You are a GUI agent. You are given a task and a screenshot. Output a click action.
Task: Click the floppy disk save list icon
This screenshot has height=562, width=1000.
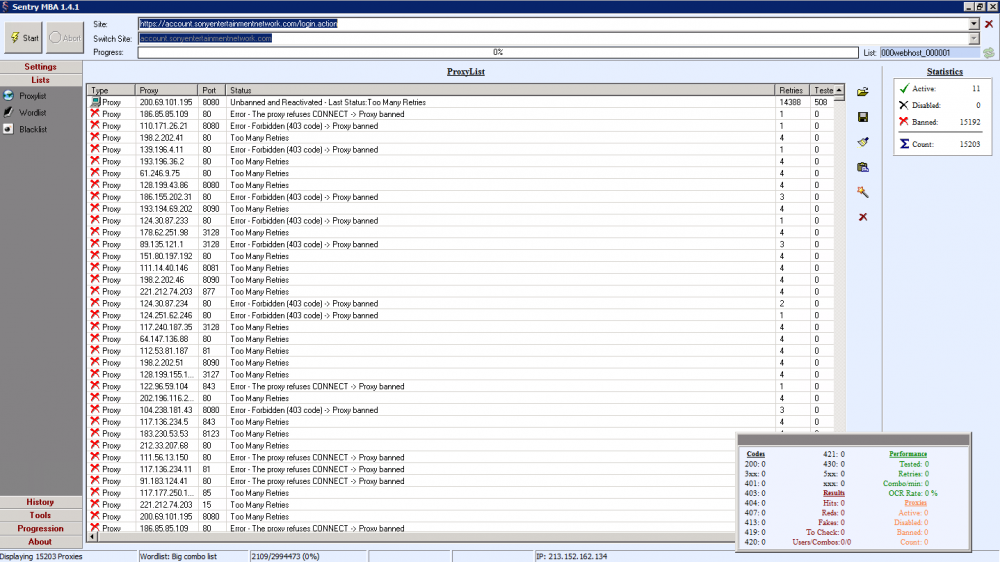[863, 117]
